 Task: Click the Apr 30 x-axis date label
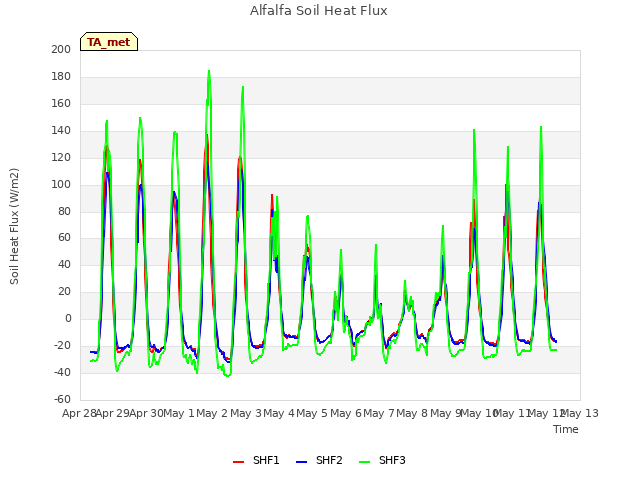[x=147, y=413]
